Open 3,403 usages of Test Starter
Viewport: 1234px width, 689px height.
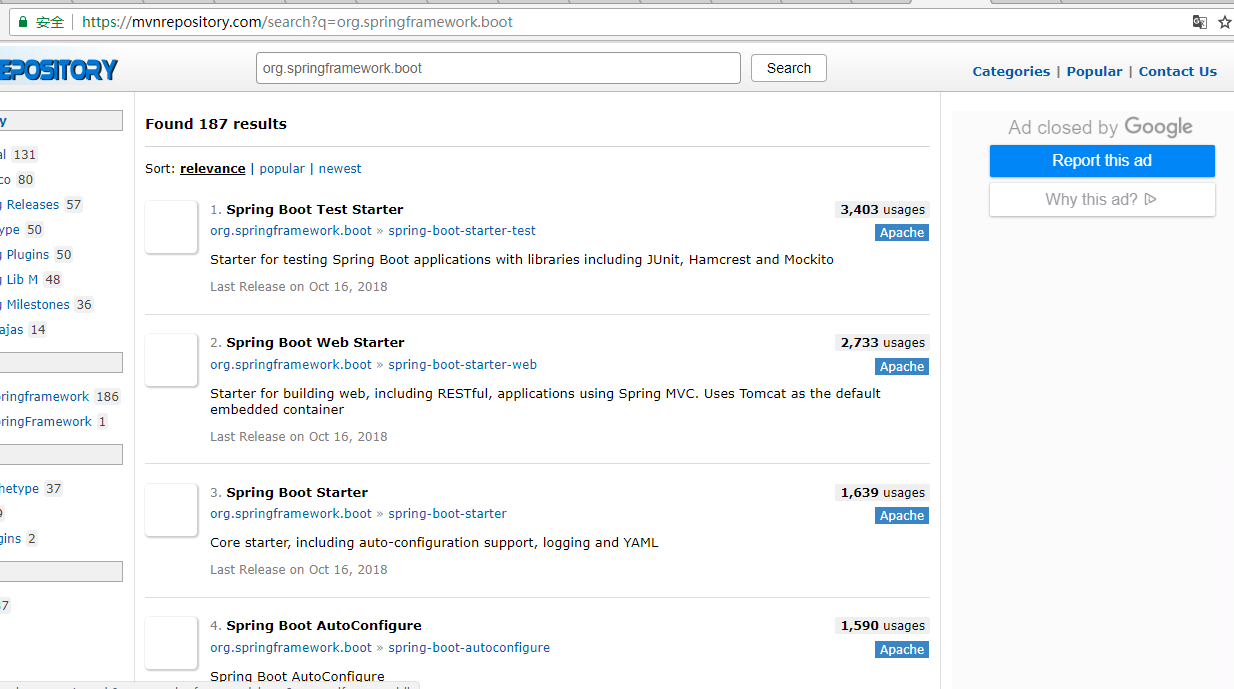(x=882, y=210)
